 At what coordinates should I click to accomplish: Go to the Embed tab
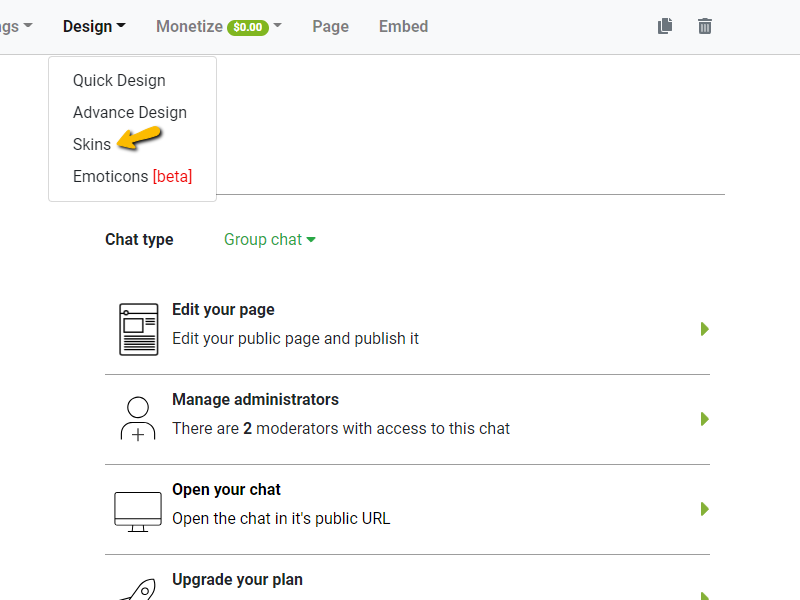coord(403,27)
